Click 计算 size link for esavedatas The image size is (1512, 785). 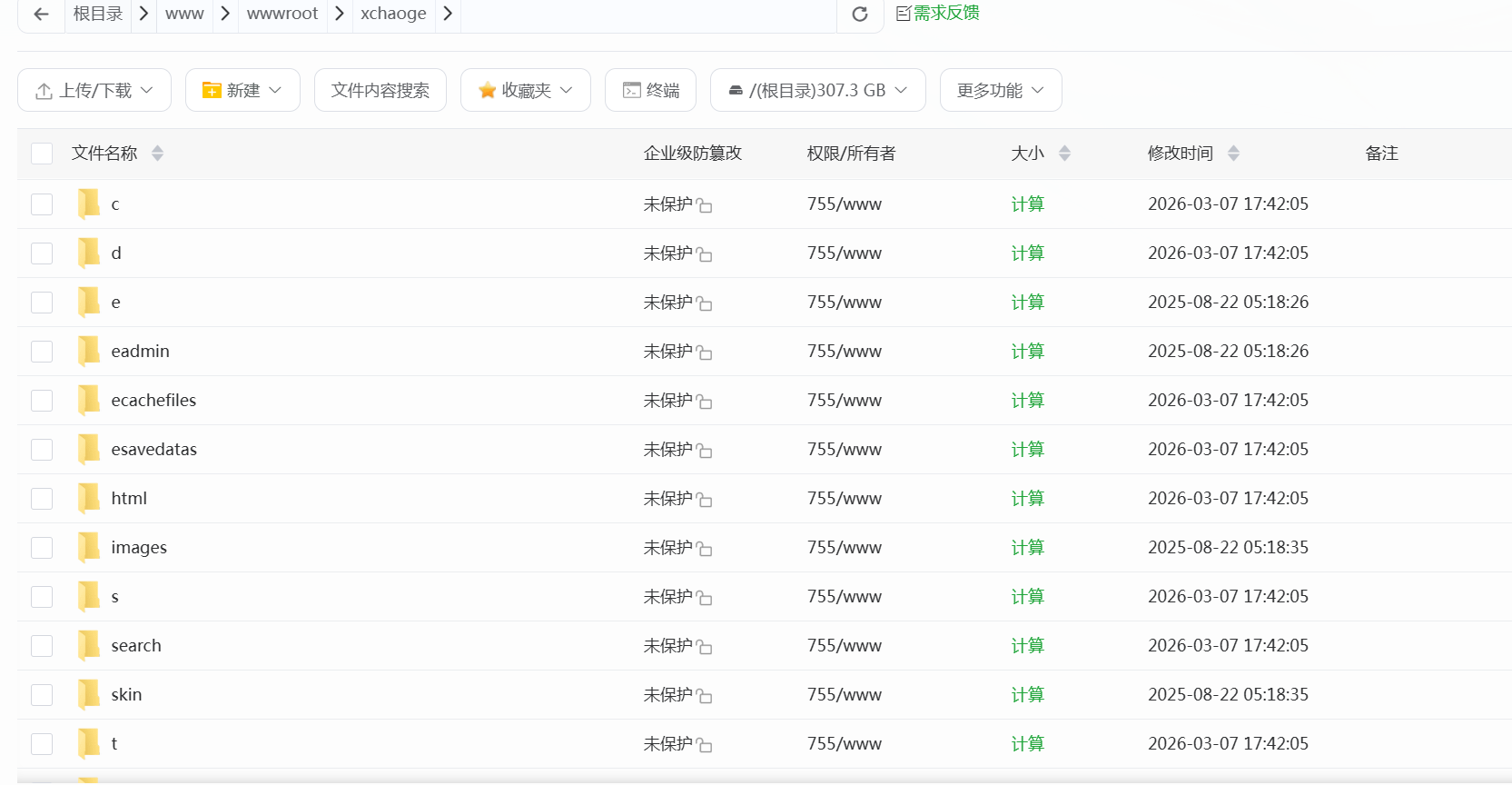point(1027,450)
